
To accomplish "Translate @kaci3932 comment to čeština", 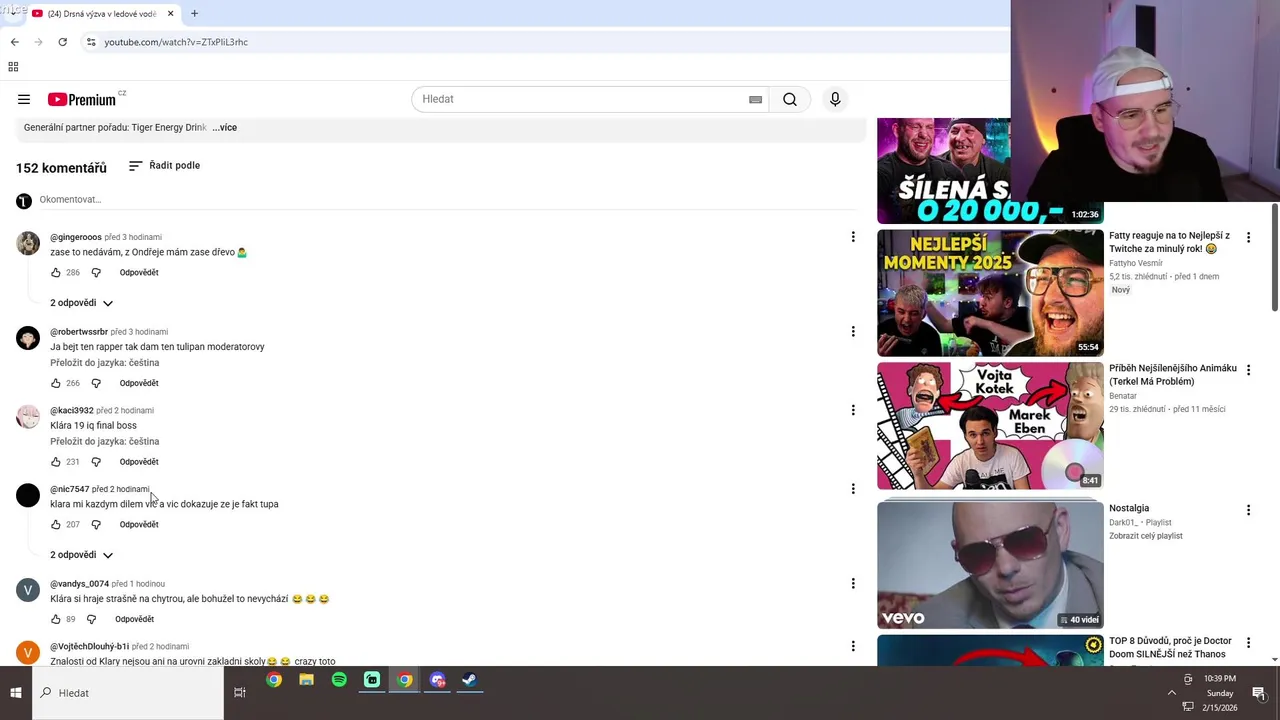I will coord(104,441).
